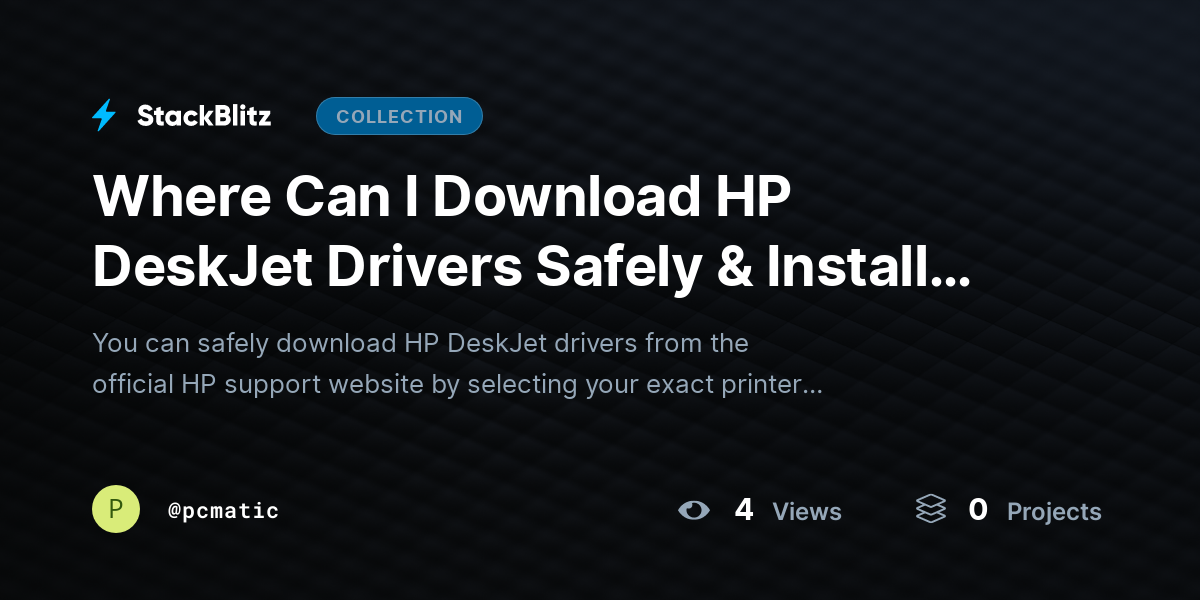The width and height of the screenshot is (1200, 600).
Task: Click the StackBlitz wordmark text
Action: (x=204, y=116)
